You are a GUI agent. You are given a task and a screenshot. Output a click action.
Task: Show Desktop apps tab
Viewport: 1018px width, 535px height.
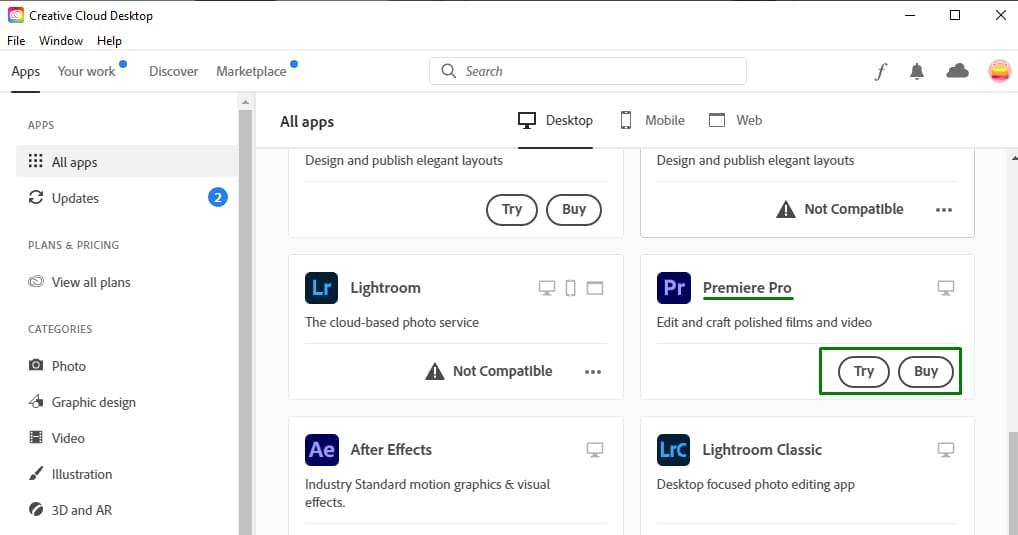(555, 120)
